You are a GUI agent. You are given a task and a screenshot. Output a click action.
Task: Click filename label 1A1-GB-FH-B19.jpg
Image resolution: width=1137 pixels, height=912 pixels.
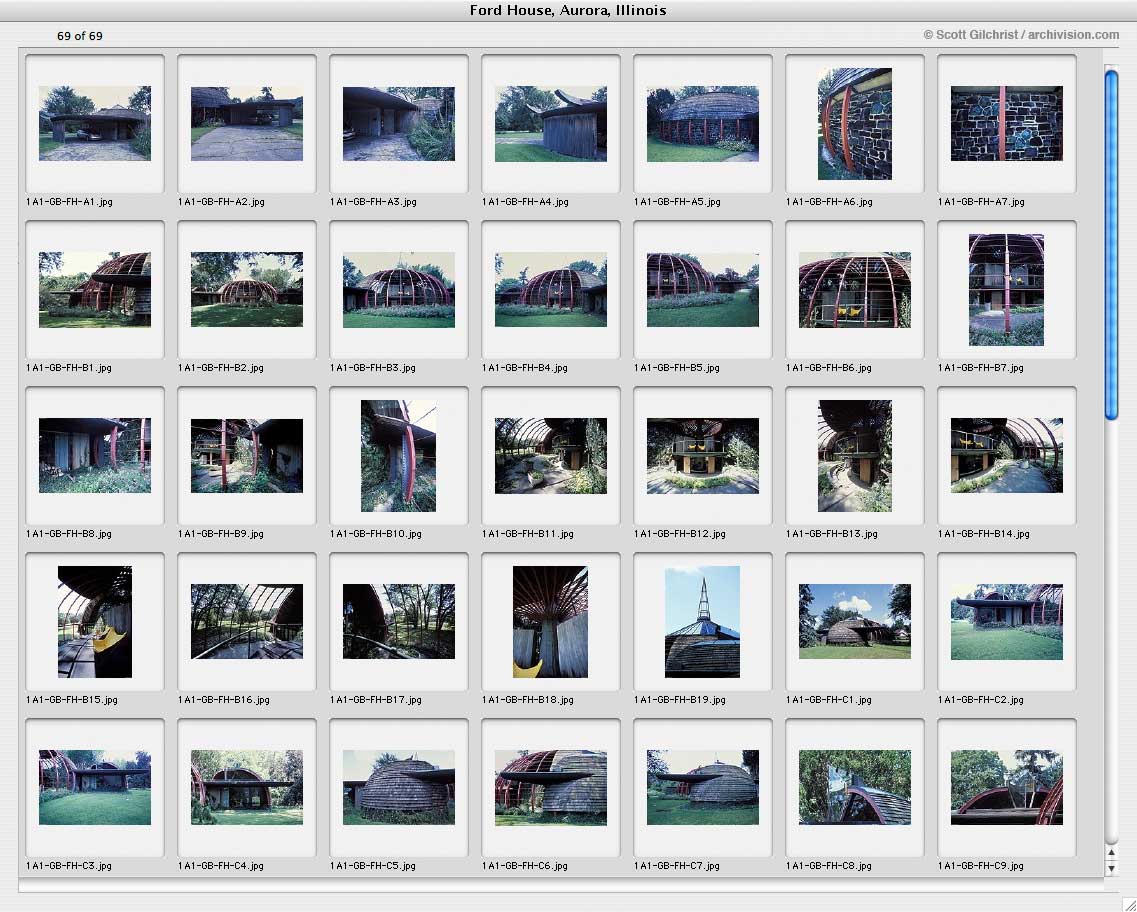click(679, 700)
